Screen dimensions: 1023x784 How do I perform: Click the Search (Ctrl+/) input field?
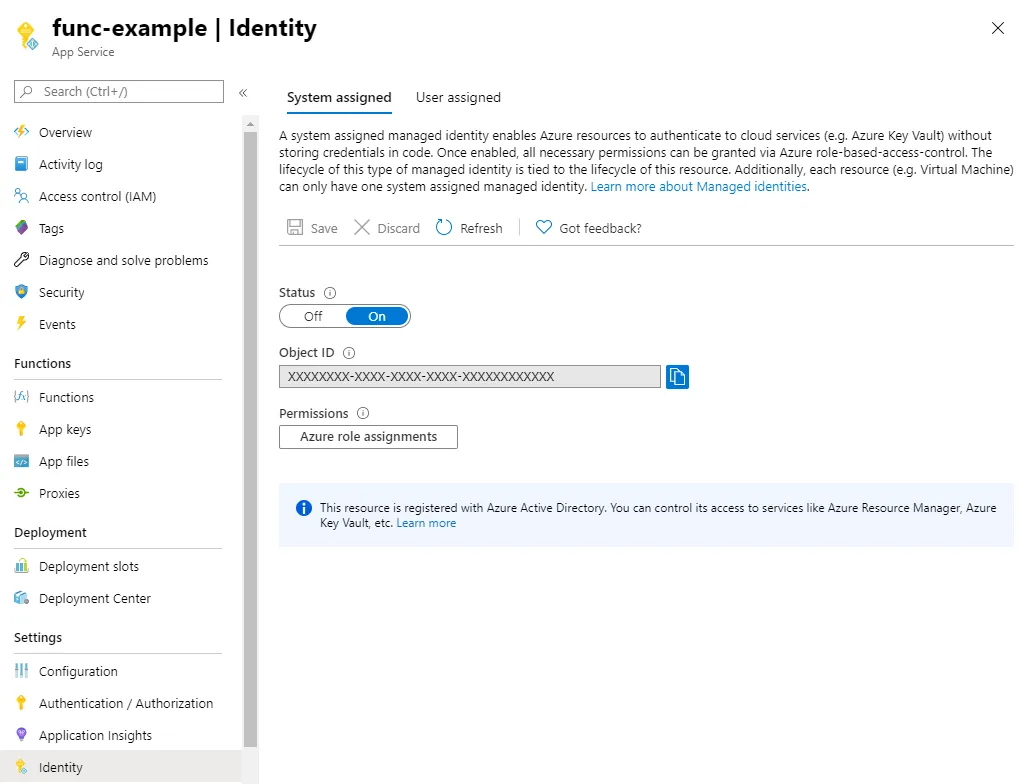pos(119,92)
